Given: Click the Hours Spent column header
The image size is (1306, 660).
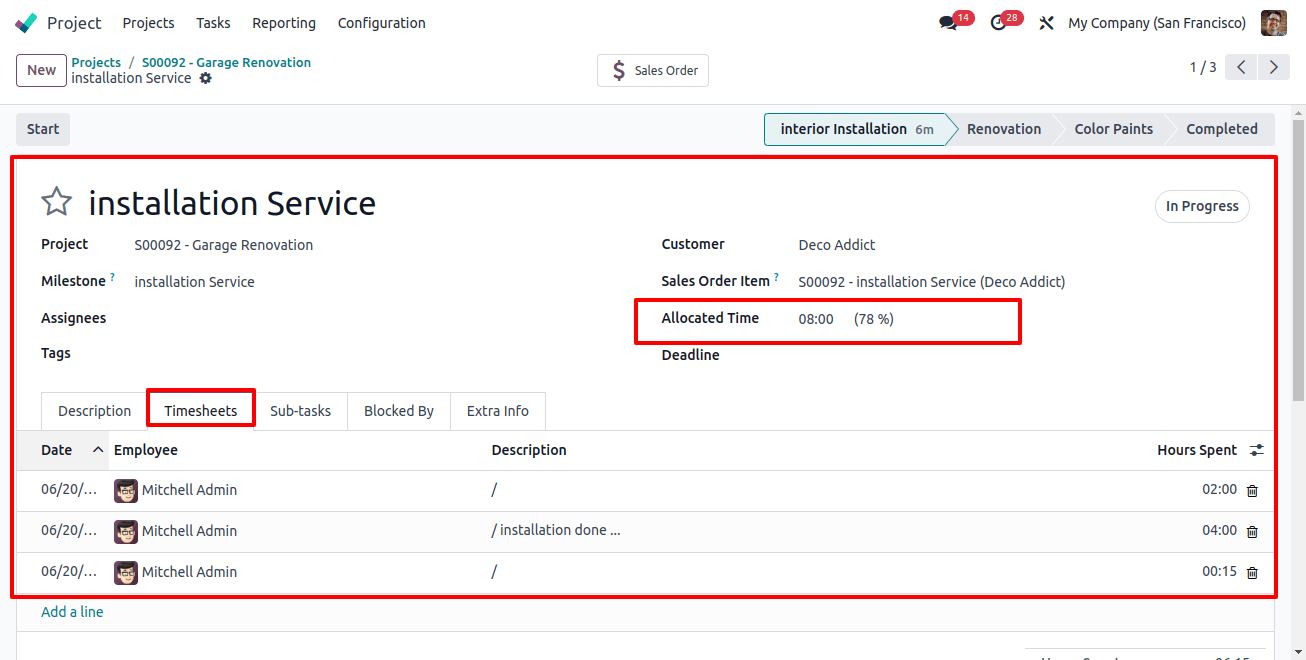Looking at the screenshot, I should tap(1197, 450).
